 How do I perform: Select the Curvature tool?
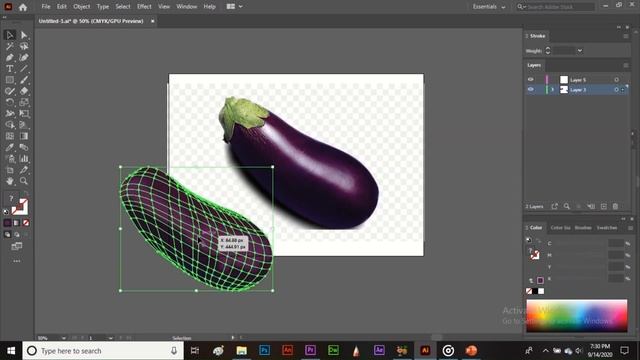pyautogui.click(x=24, y=58)
